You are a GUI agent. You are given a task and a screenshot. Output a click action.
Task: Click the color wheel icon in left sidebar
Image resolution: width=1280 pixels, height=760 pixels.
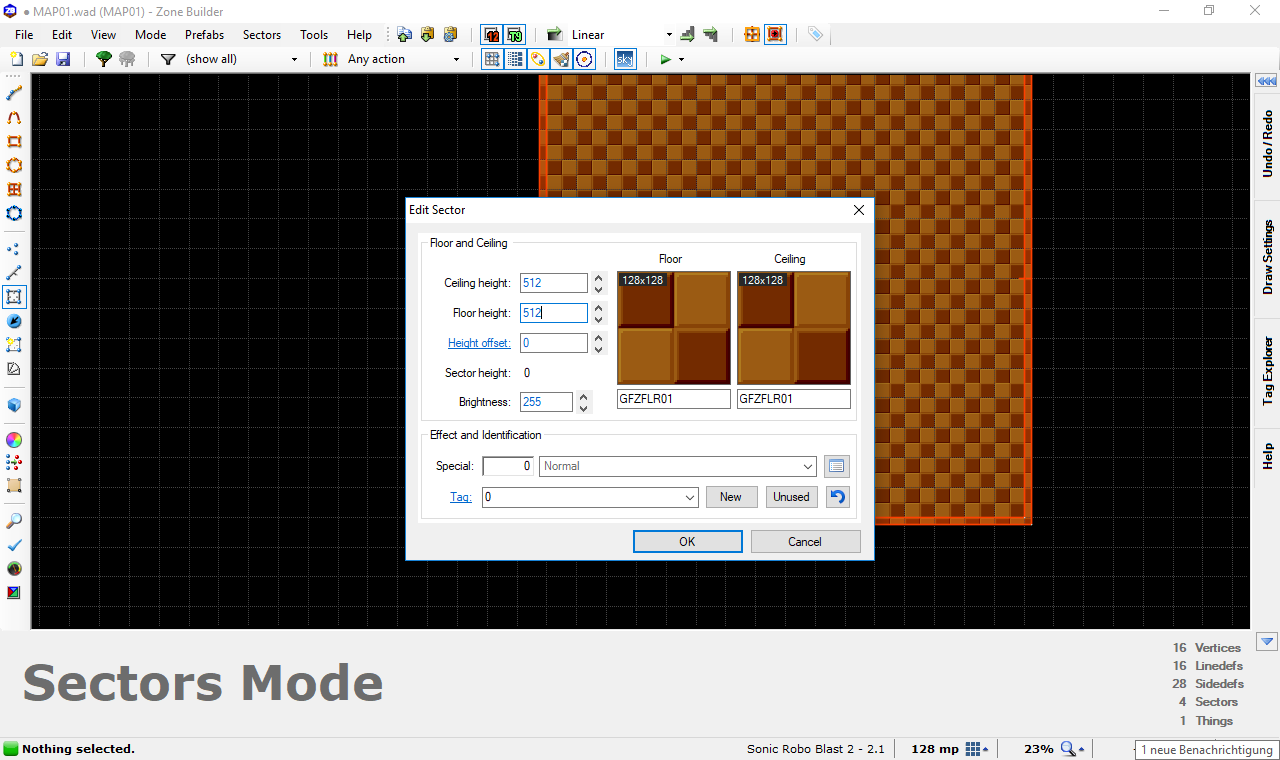pyautogui.click(x=14, y=440)
